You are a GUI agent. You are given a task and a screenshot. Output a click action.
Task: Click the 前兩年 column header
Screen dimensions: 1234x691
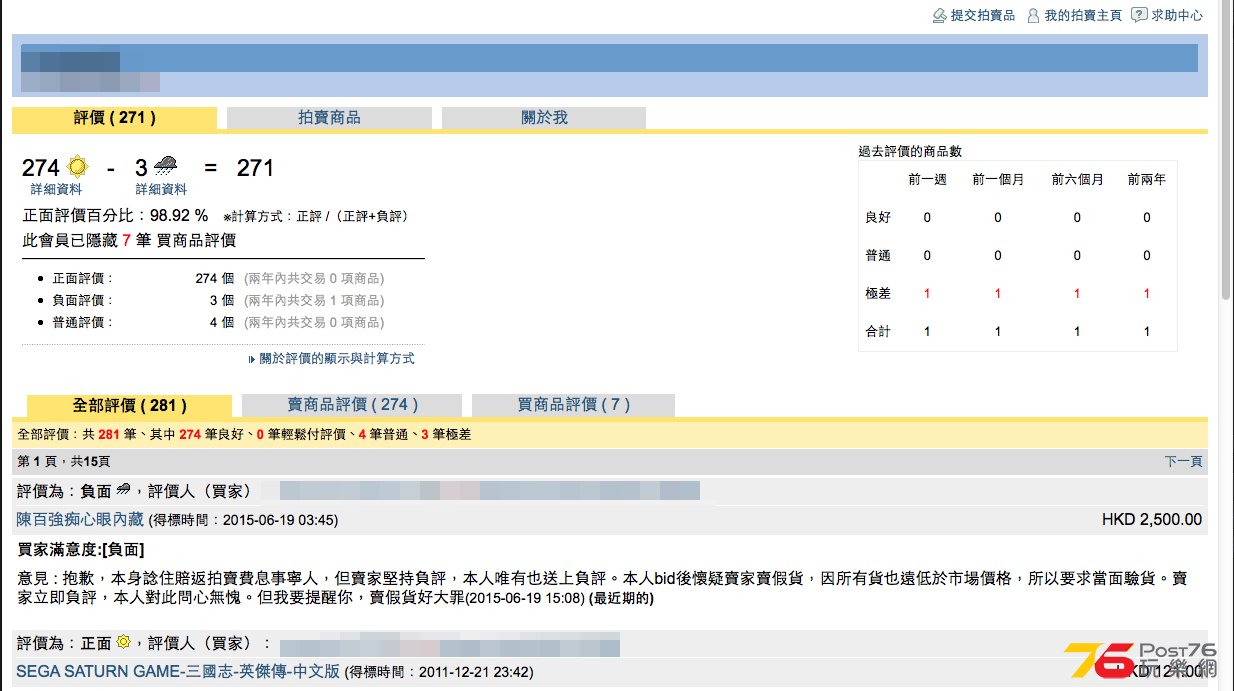tap(1146, 180)
